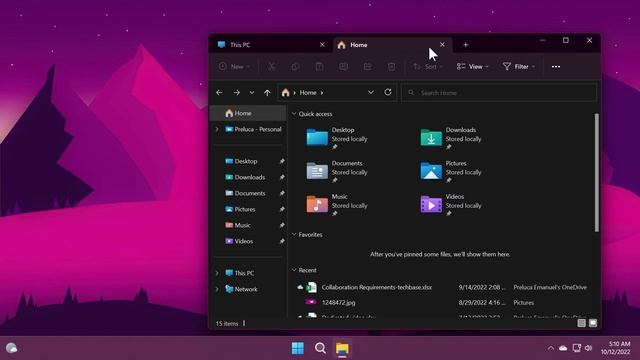Open clock and date on taskbar
Image resolution: width=640 pixels, height=360 pixels.
[x=615, y=348]
